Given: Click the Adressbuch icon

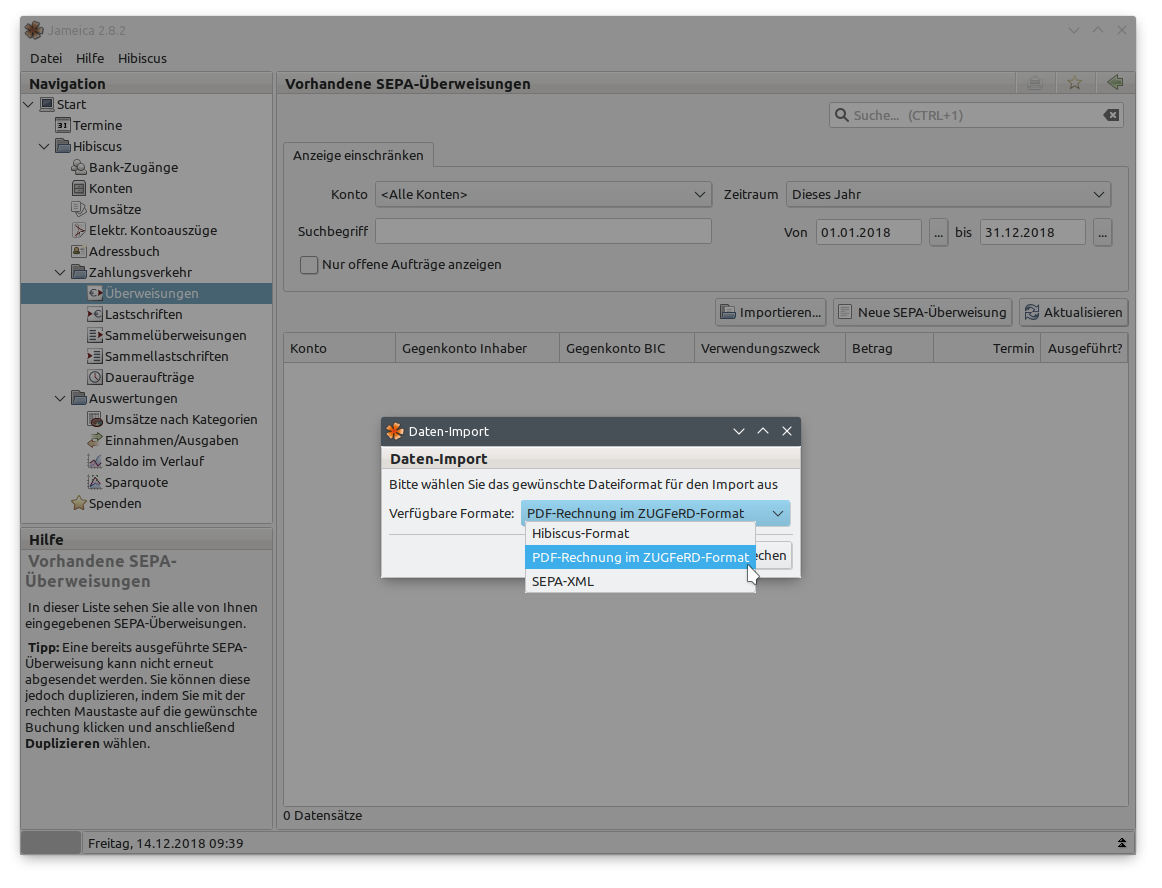Looking at the screenshot, I should (x=79, y=251).
